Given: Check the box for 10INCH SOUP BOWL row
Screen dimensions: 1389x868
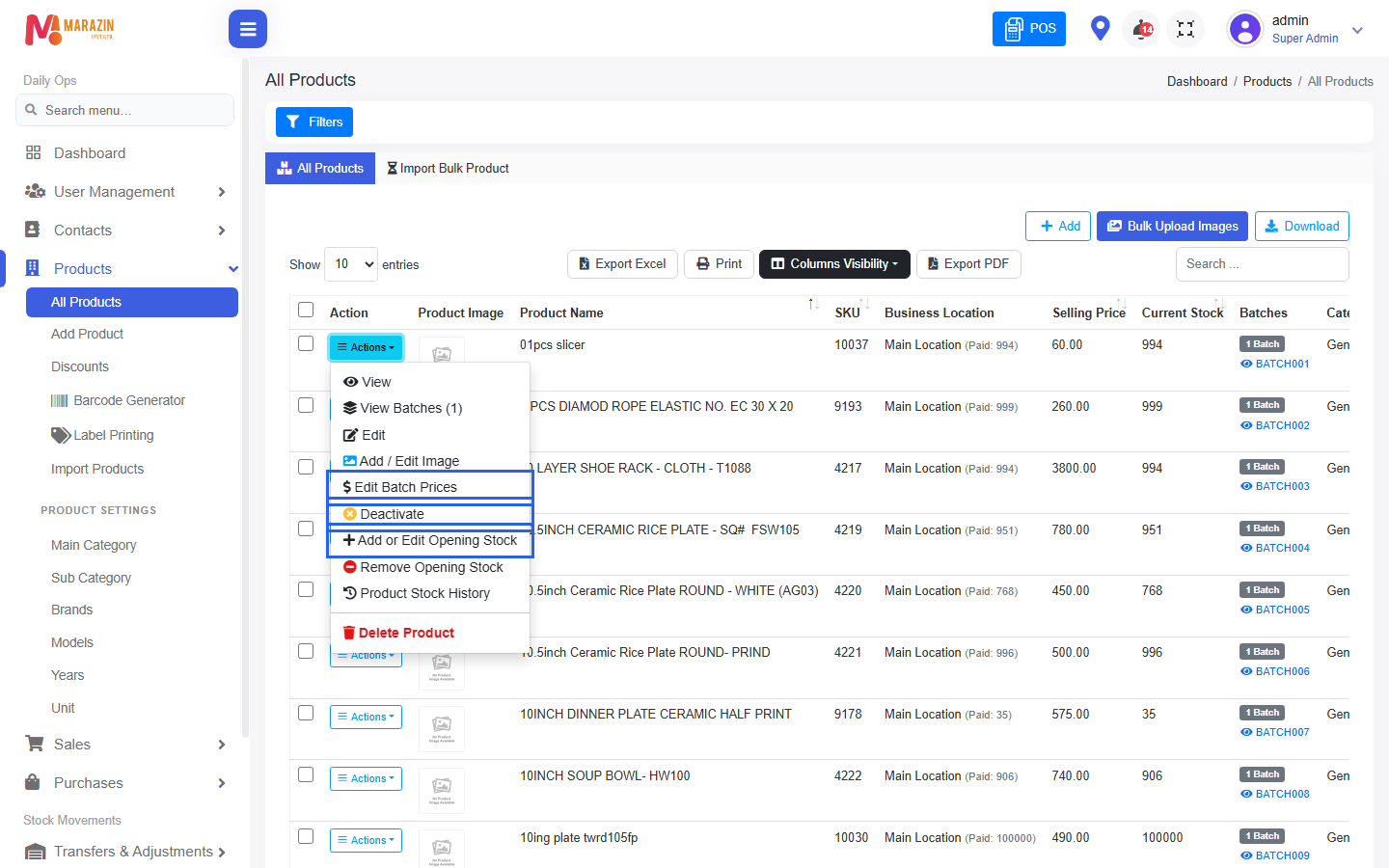Looking at the screenshot, I should 306,774.
